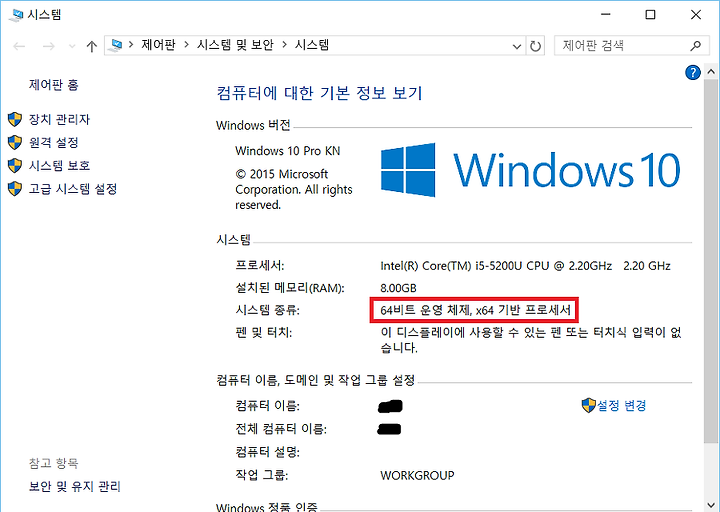Expand chevron after computer icon in address bar
This screenshot has height=512, width=720.
coord(131,45)
